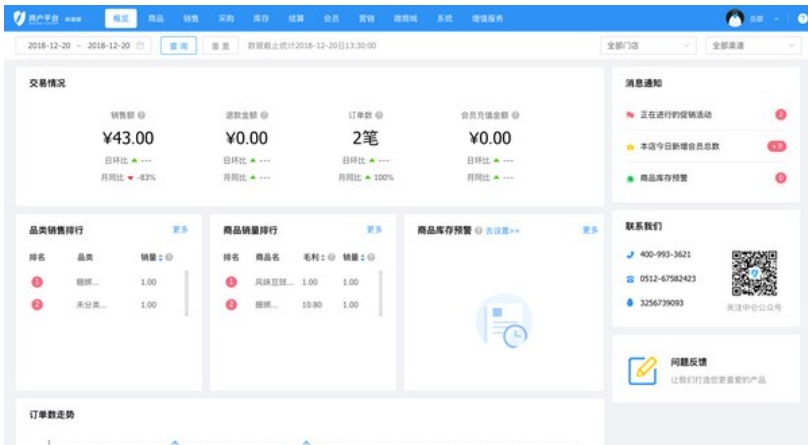The image size is (808, 445).
Task: Show info tooltip beside 订单数
Action: 379,115
